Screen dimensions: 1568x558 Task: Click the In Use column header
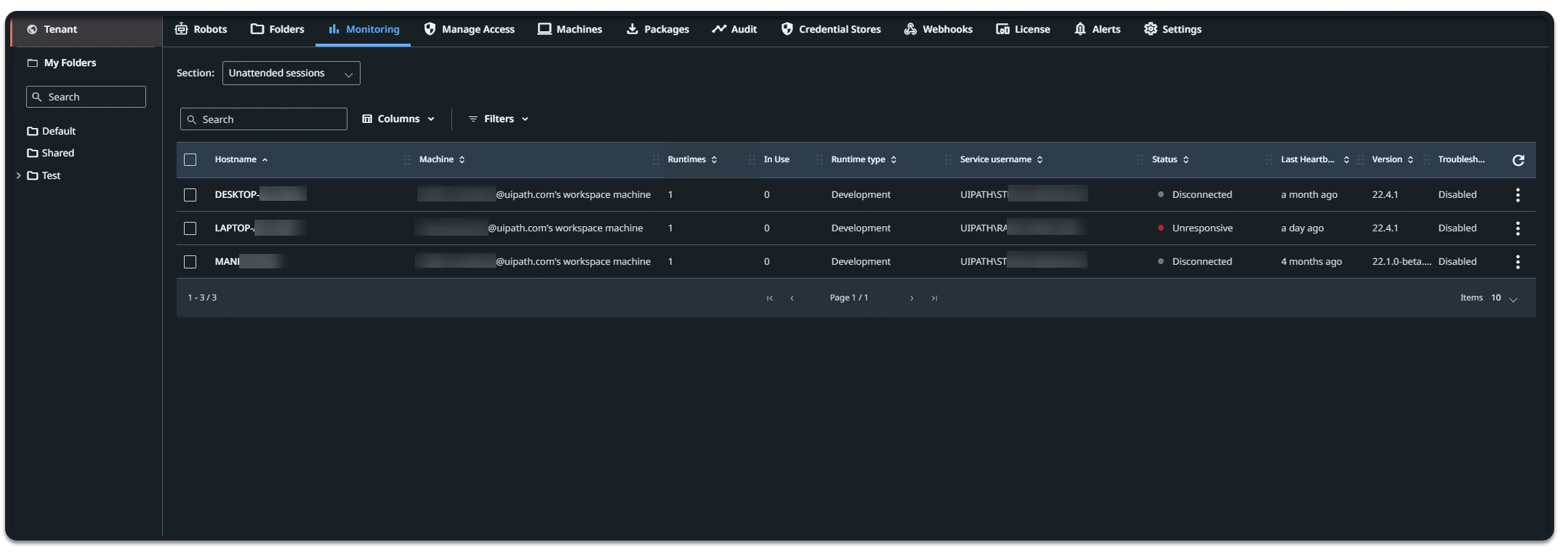pyautogui.click(x=776, y=160)
